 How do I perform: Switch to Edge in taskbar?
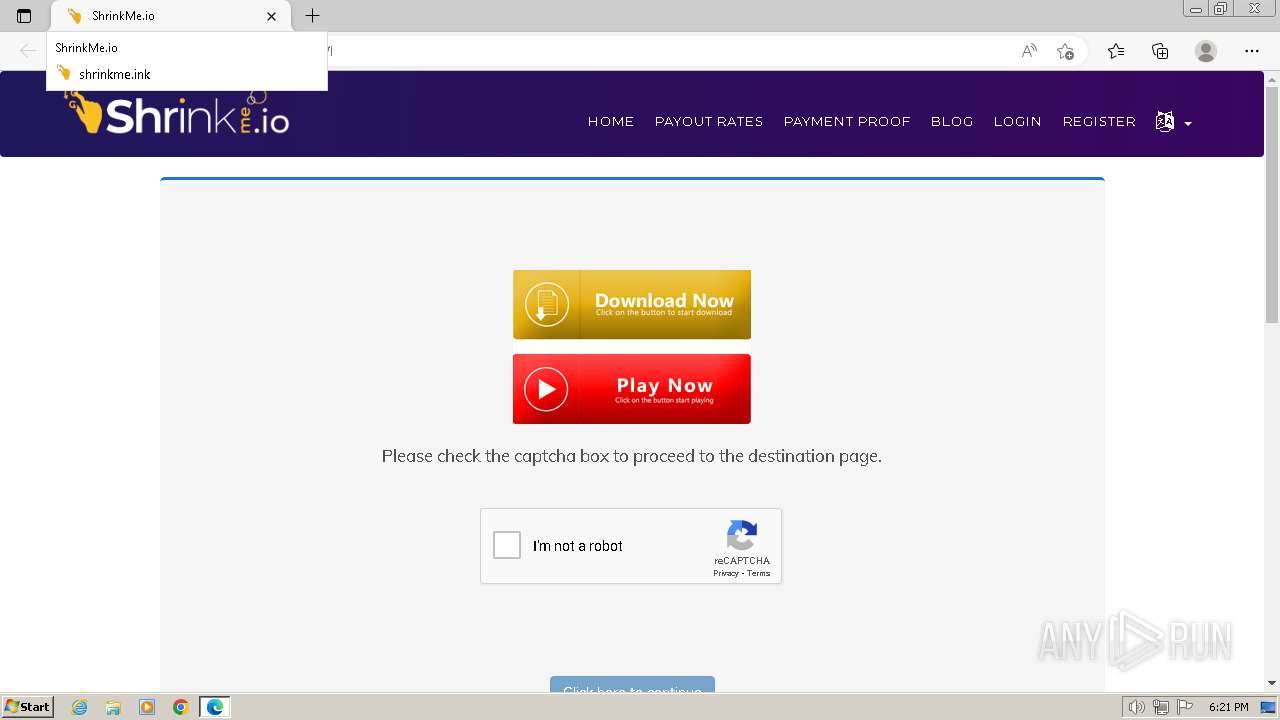(215, 707)
